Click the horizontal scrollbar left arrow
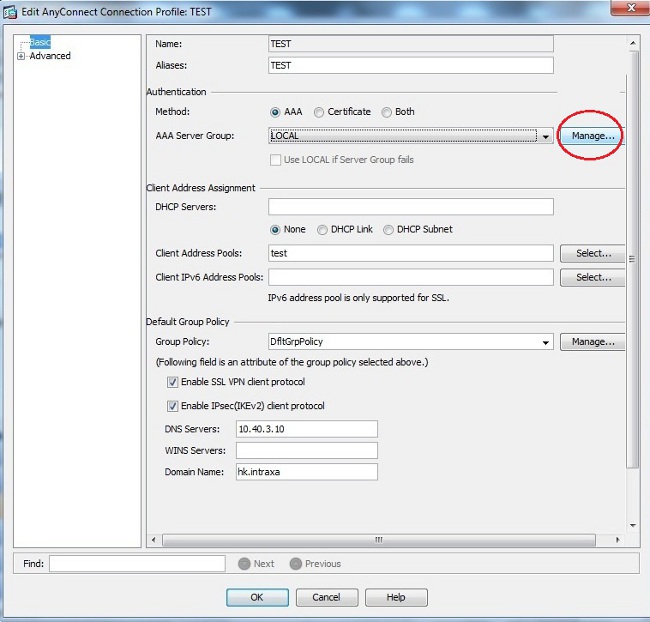The height and width of the screenshot is (622, 650). [x=154, y=540]
